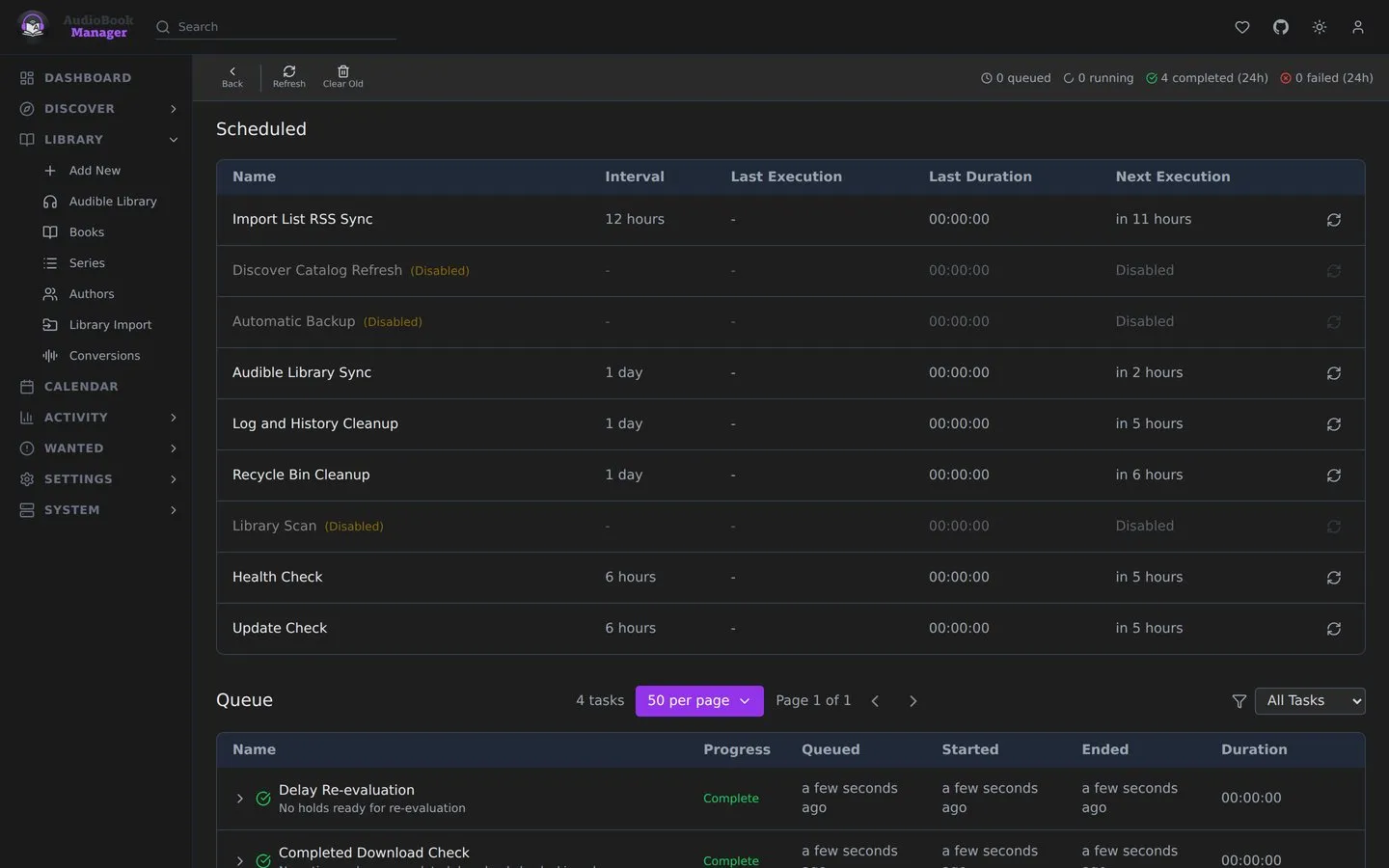Click the AudioBook Manager logo
This screenshot has width=1389, height=868.
pos(74,26)
